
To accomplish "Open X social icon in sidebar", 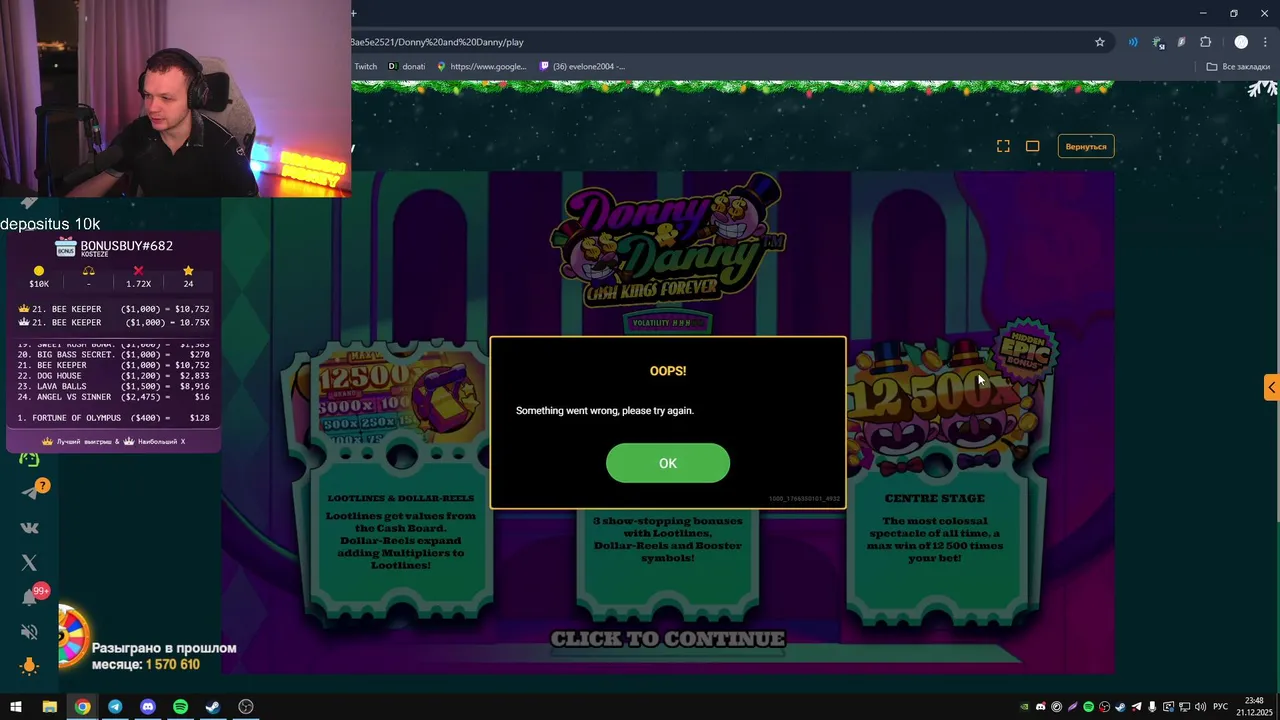I will [29, 563].
